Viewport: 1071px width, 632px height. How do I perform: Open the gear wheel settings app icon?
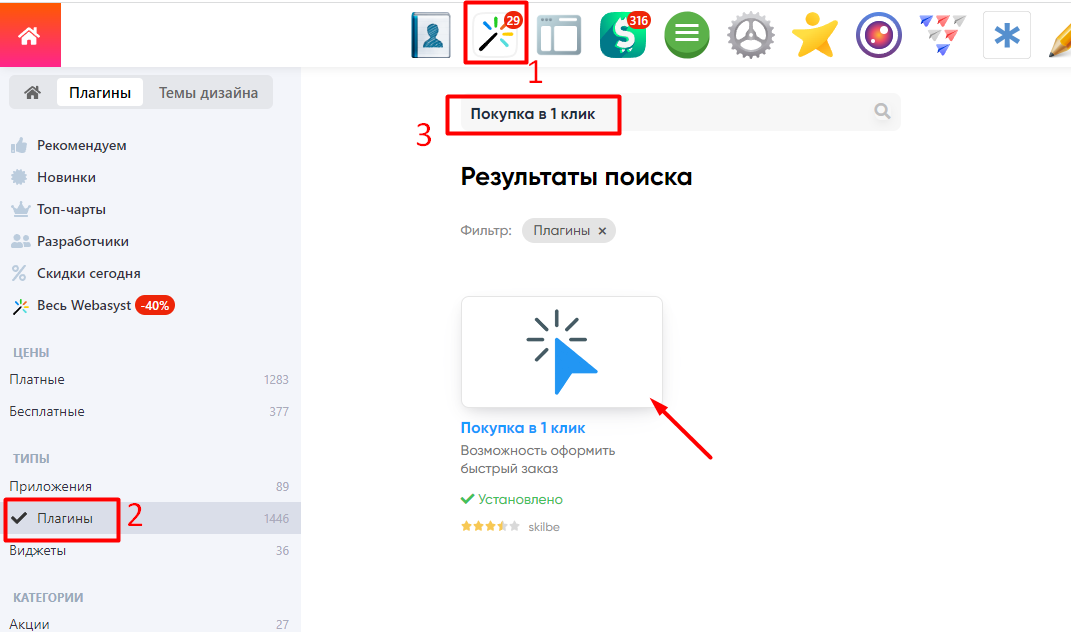point(750,37)
